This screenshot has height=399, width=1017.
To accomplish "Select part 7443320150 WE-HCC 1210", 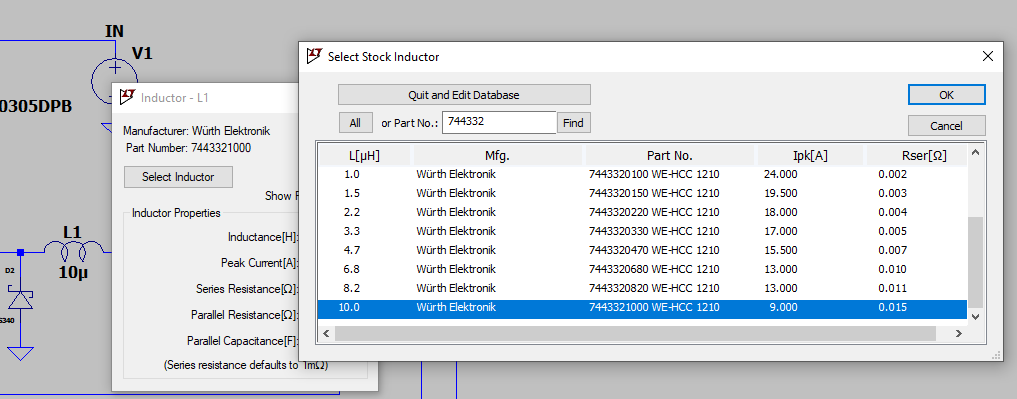I will (x=654, y=193).
